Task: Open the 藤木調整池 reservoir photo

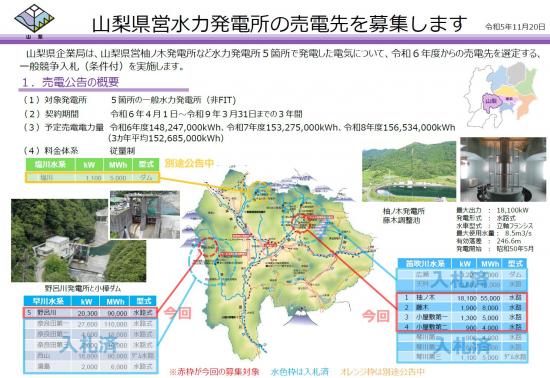Action: coord(409,171)
